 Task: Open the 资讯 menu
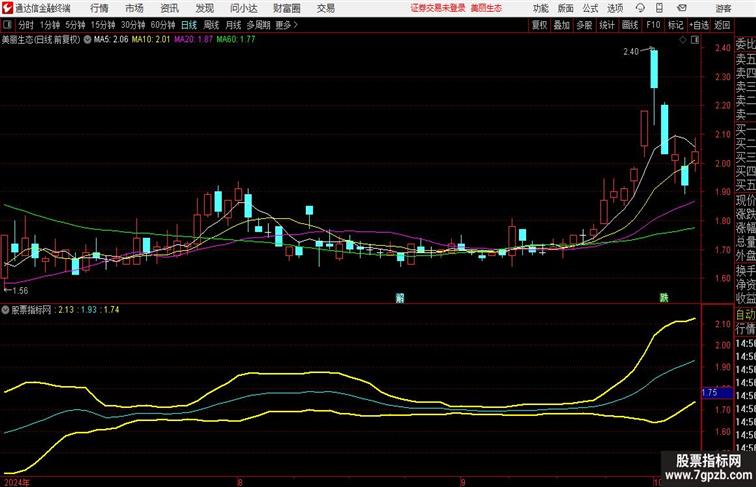(x=169, y=8)
